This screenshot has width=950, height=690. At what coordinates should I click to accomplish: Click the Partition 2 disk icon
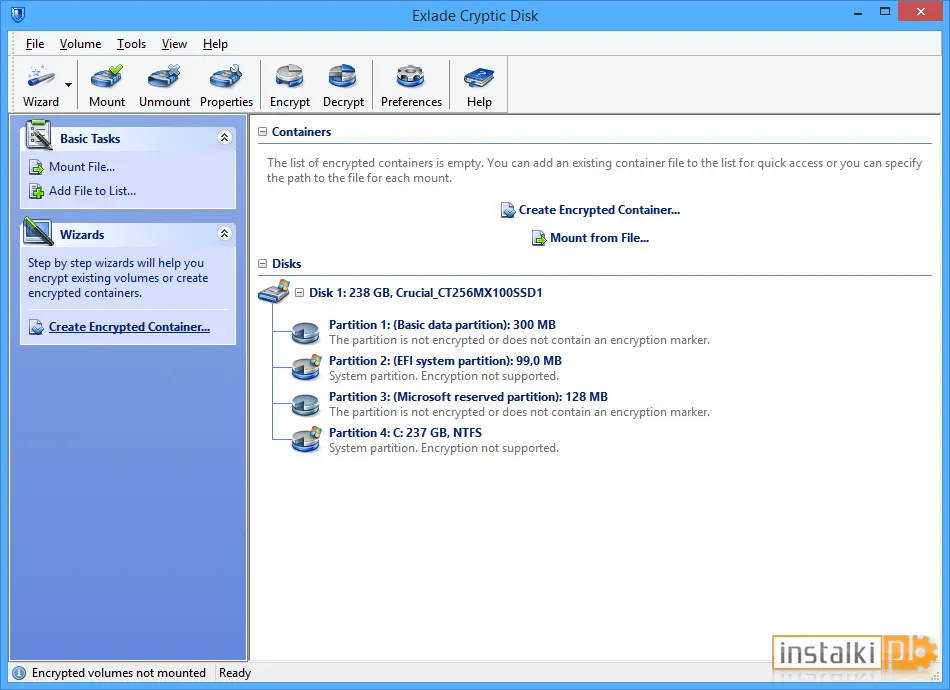tap(305, 368)
